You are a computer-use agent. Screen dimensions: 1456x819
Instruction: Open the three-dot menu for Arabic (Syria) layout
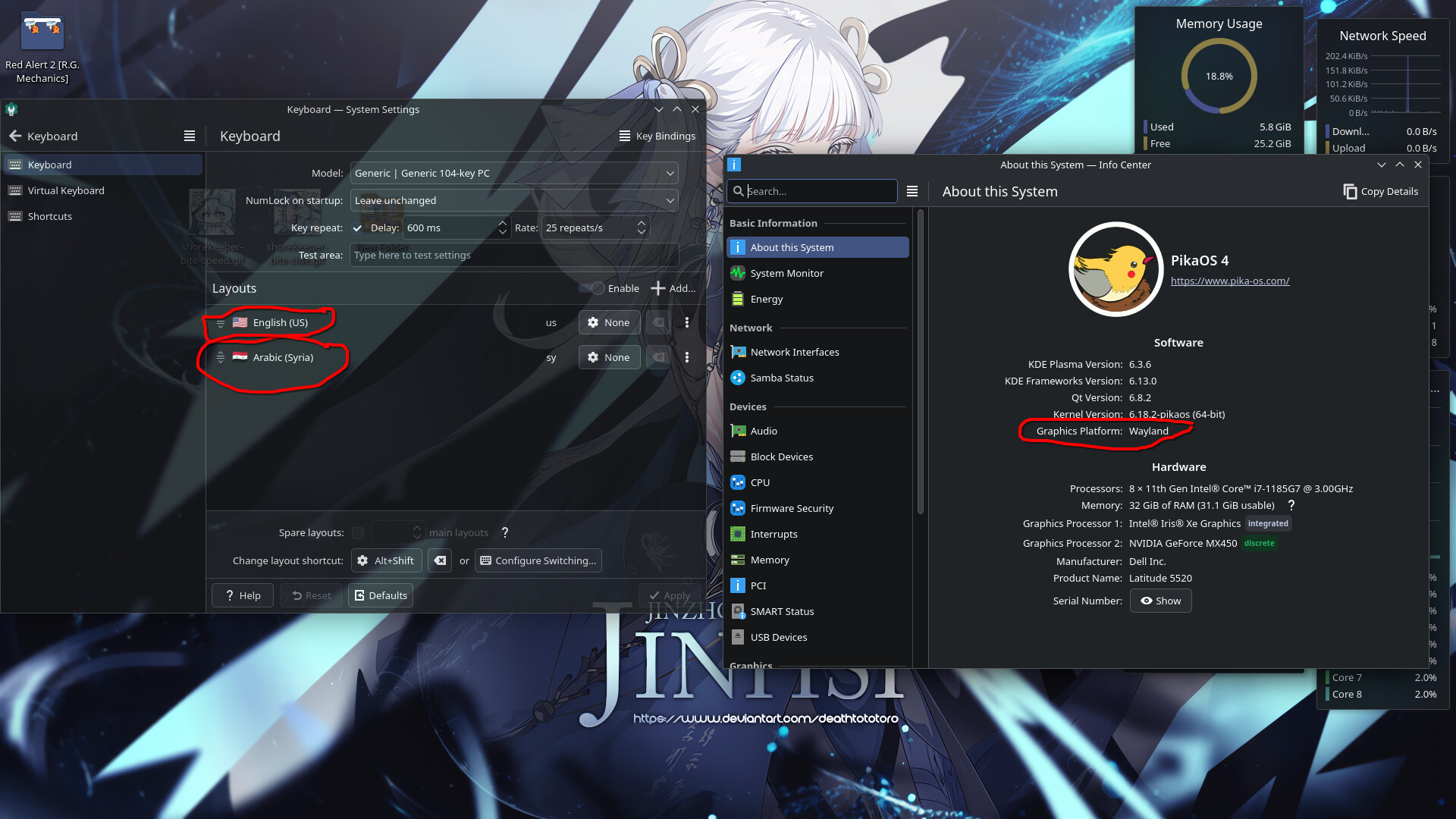687,357
